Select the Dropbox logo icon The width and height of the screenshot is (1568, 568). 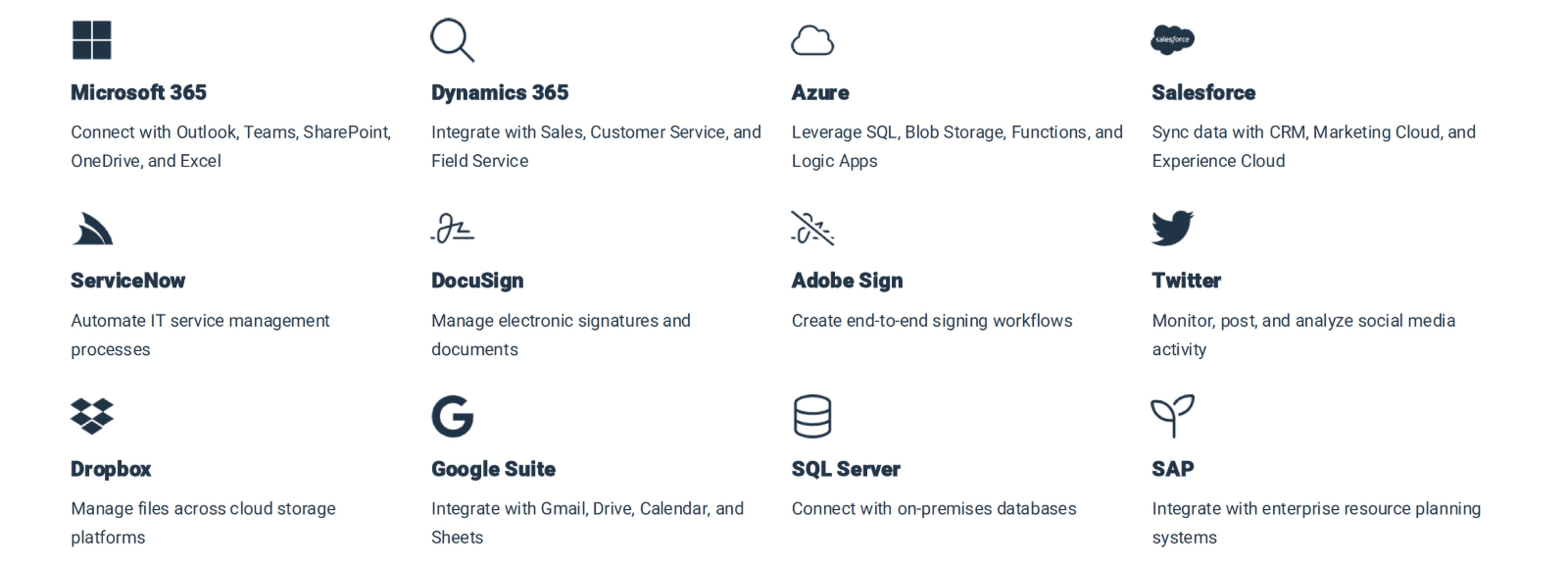coord(92,416)
